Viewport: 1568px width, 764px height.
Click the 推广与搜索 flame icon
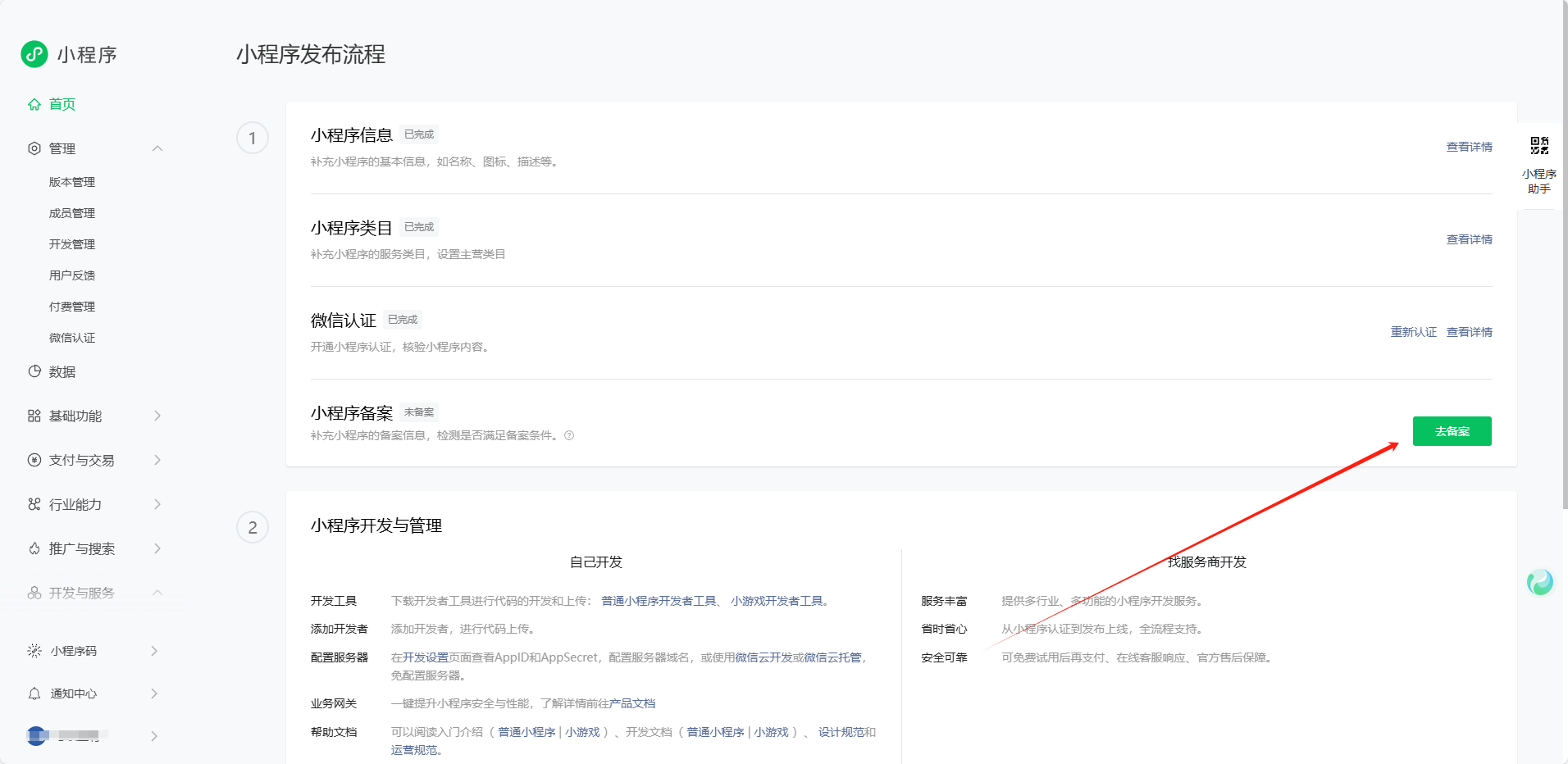click(x=34, y=548)
